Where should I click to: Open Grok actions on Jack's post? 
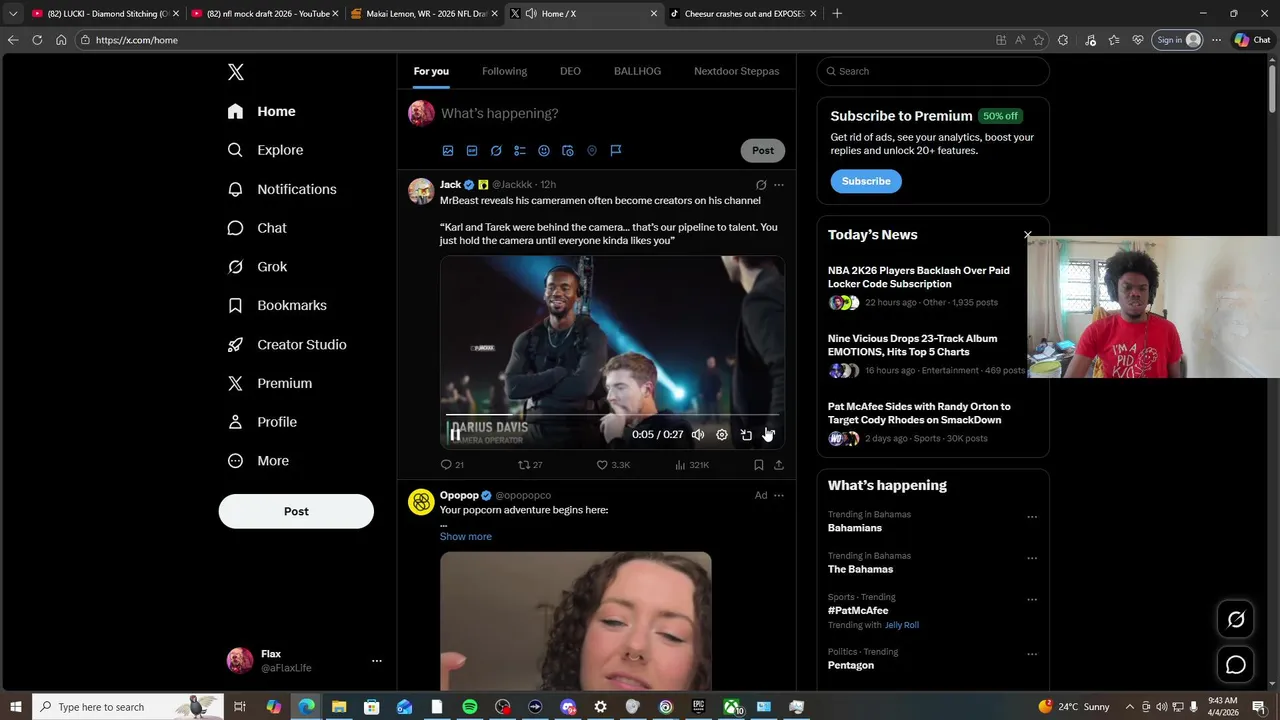[x=761, y=185]
